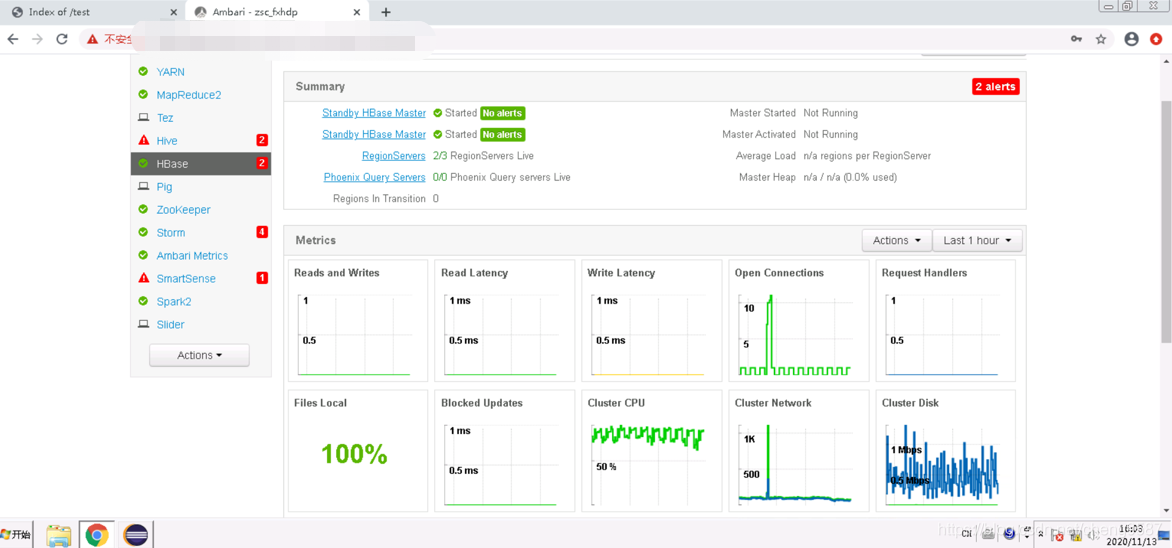The image size is (1172, 548).
Task: Select the HBase service
Action: (x=201, y=163)
